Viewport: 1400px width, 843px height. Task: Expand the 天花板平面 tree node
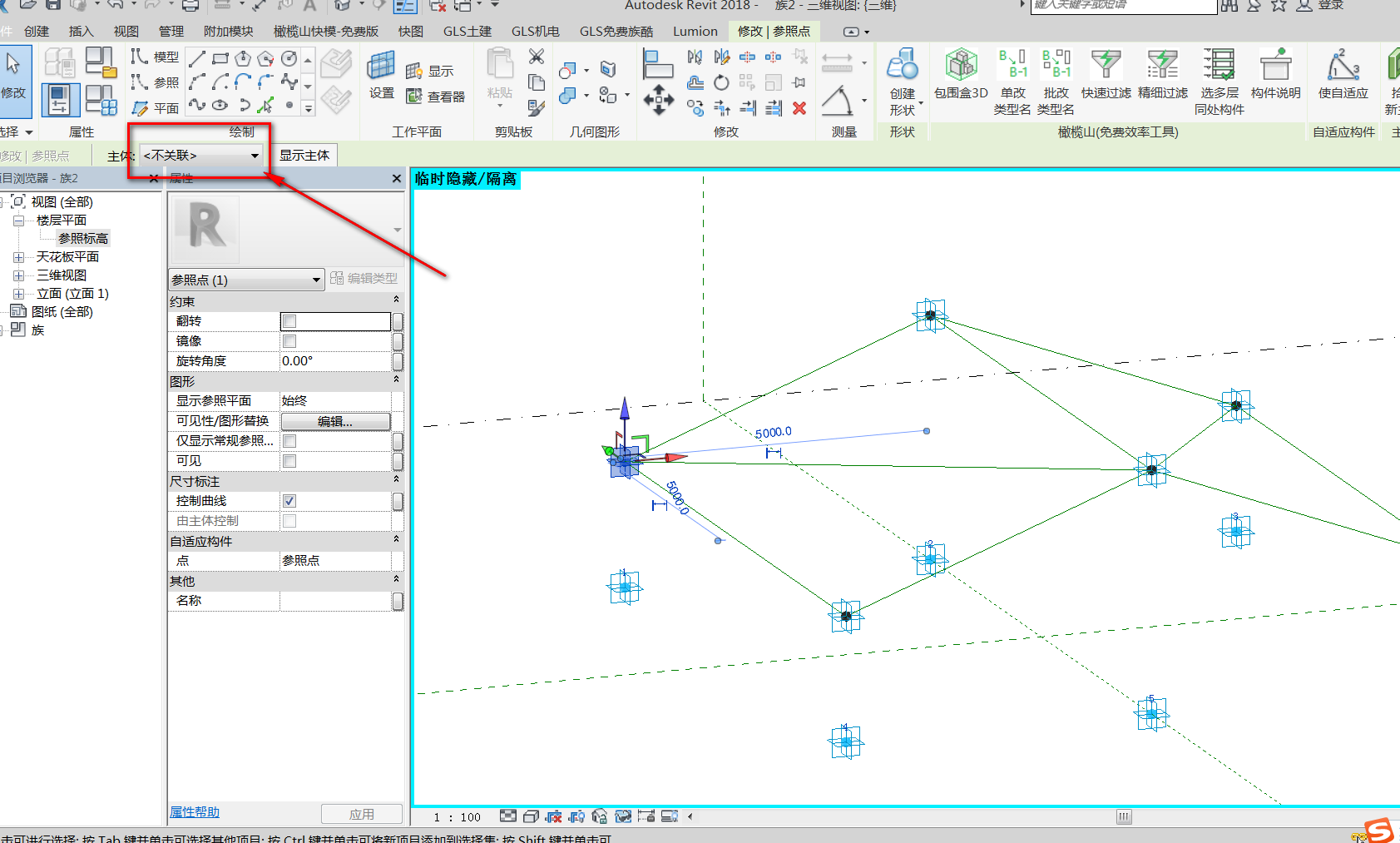(x=18, y=257)
